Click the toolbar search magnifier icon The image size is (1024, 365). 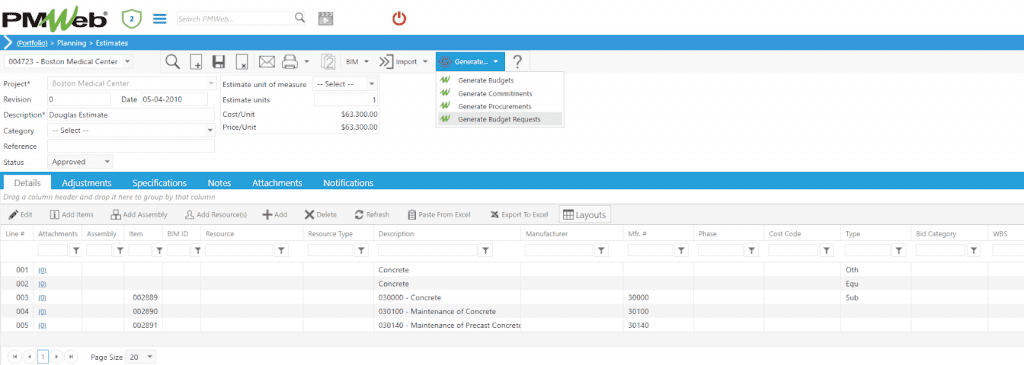coord(172,62)
